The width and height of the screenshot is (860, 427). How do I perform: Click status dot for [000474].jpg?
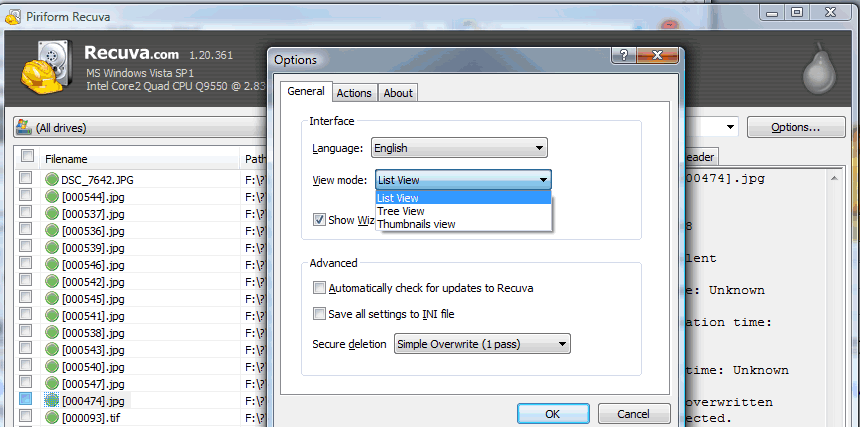(52, 401)
